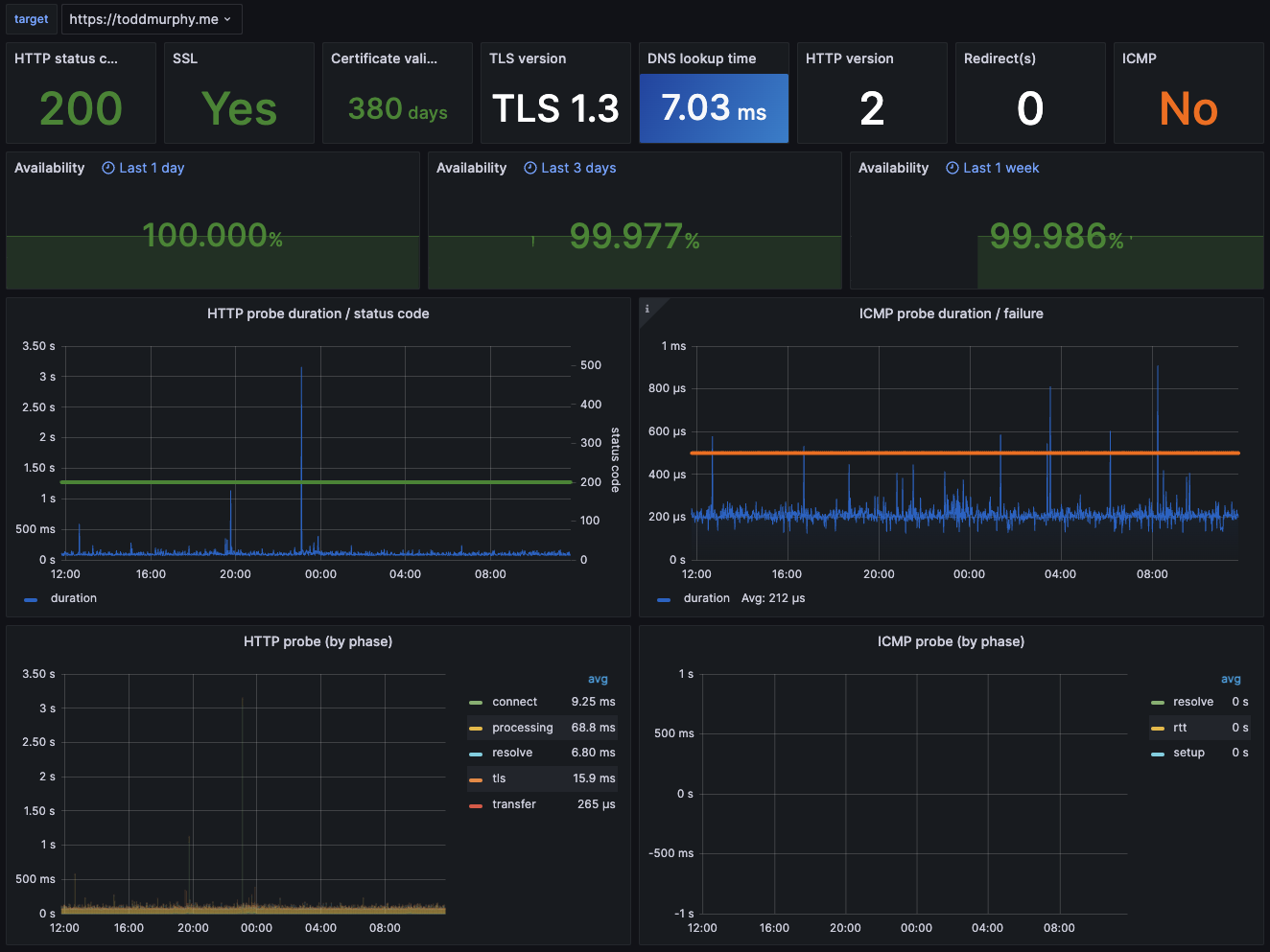1270x952 pixels.
Task: Open ICMP probe (by phase) panel title
Action: click(951, 641)
